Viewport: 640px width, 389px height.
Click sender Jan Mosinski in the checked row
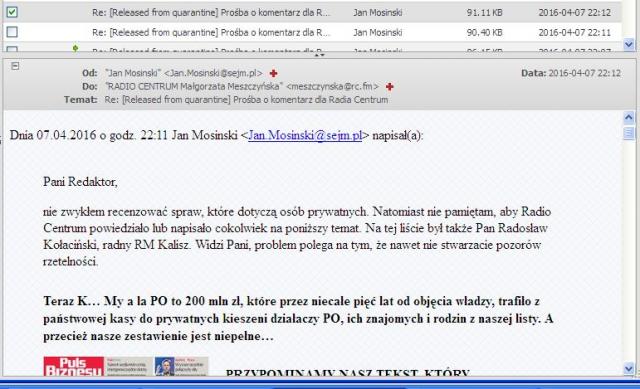click(x=378, y=13)
